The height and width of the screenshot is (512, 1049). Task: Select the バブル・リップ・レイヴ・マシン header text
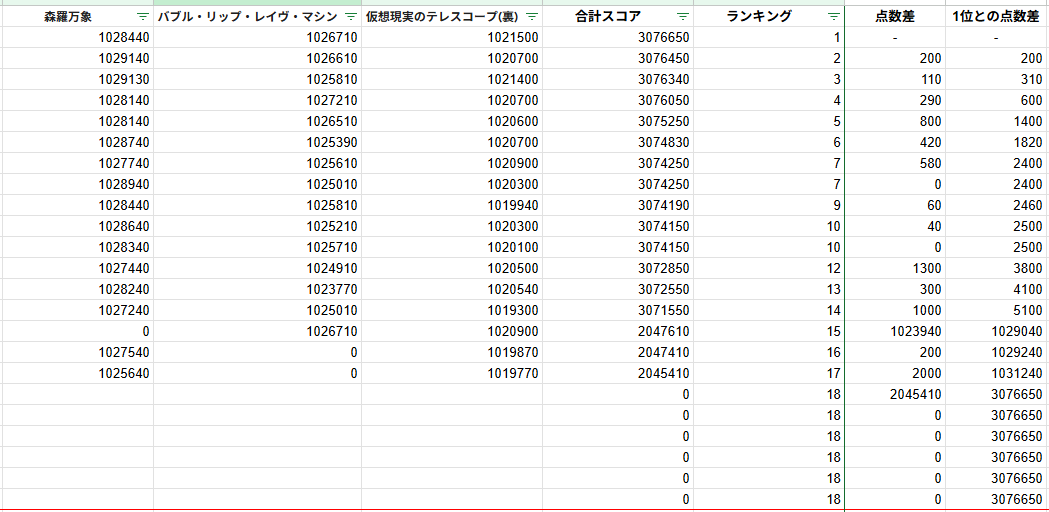click(247, 16)
